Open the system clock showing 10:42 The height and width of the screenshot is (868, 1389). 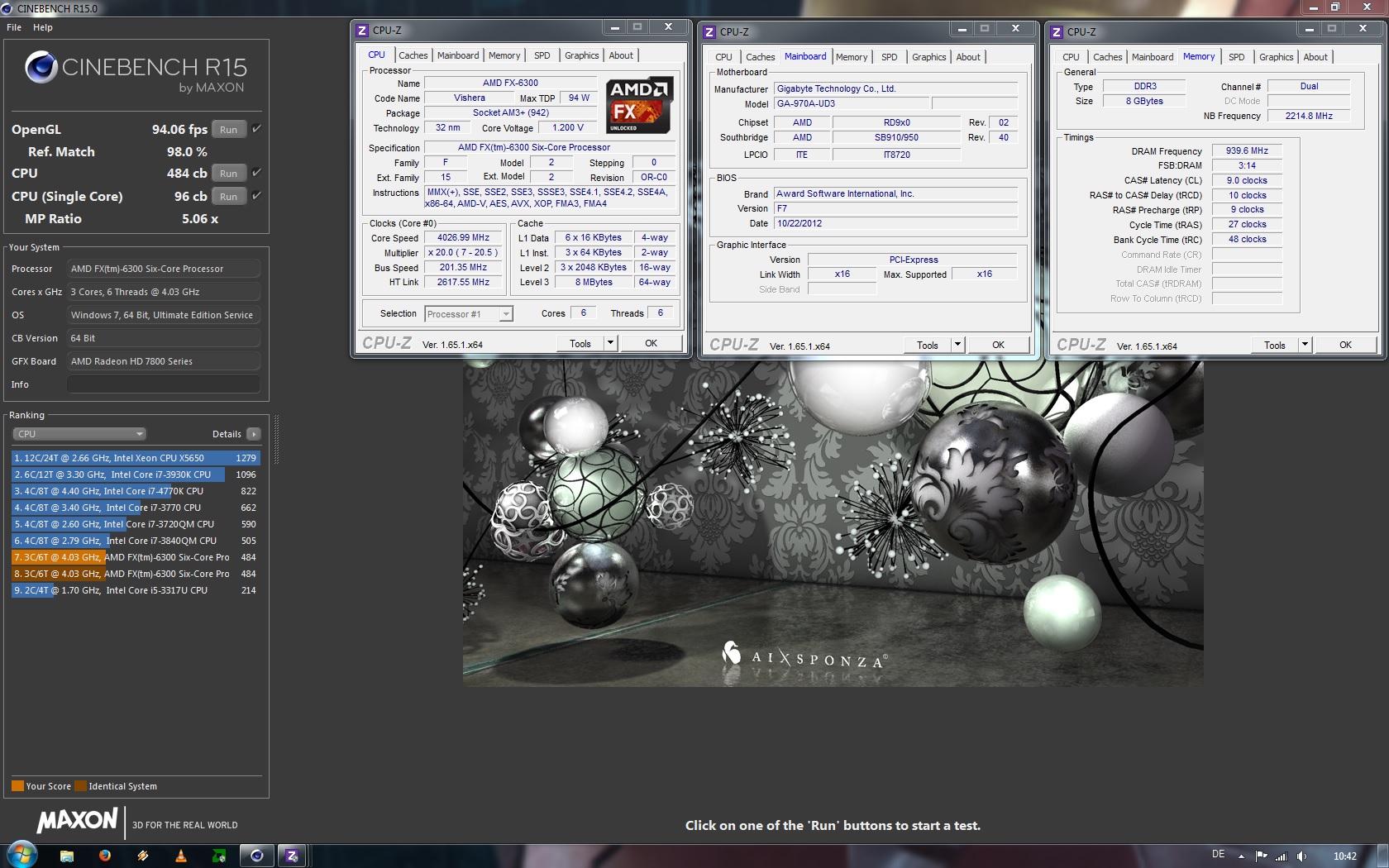coord(1345,856)
